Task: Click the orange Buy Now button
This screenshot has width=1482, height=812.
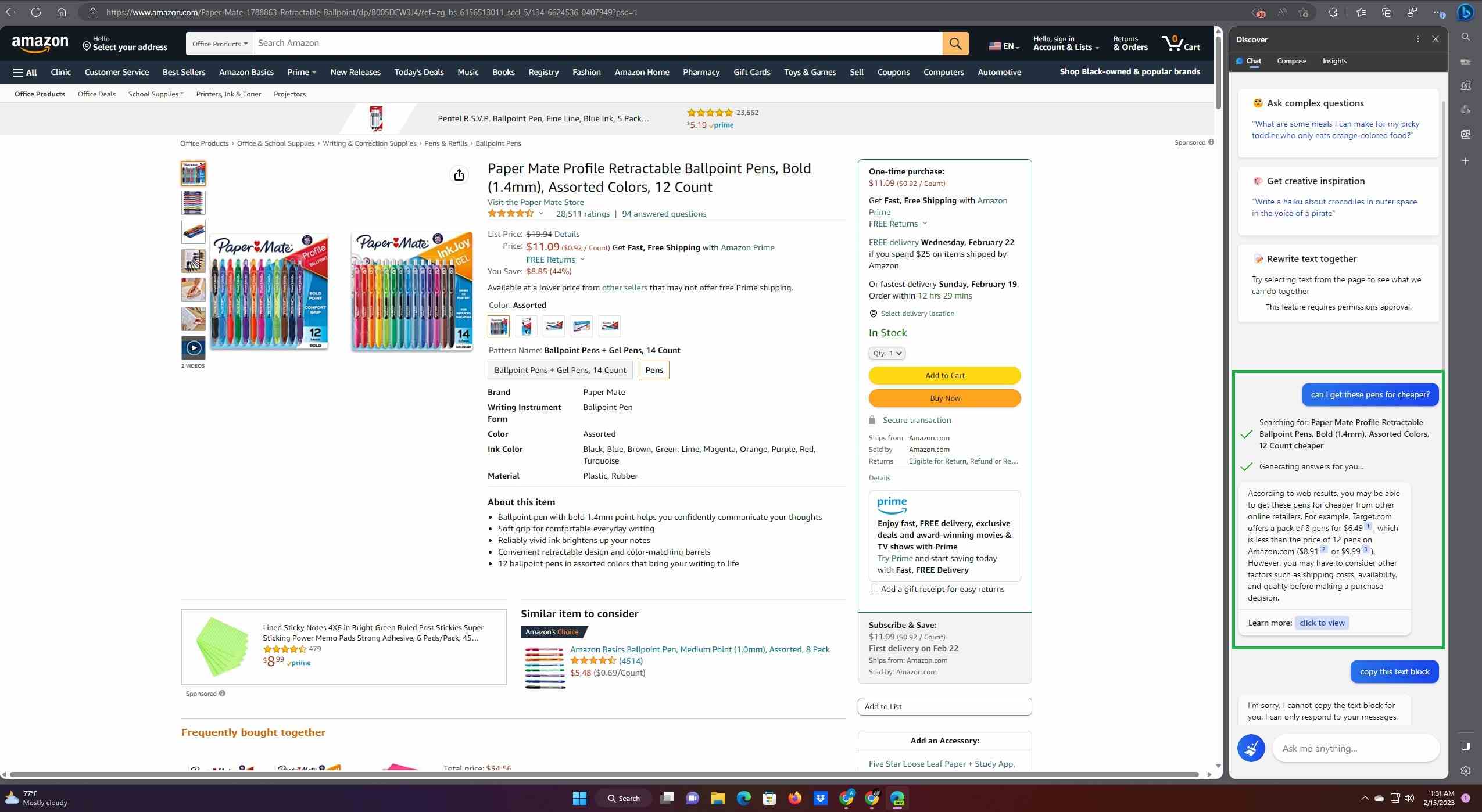Action: pyautogui.click(x=944, y=398)
